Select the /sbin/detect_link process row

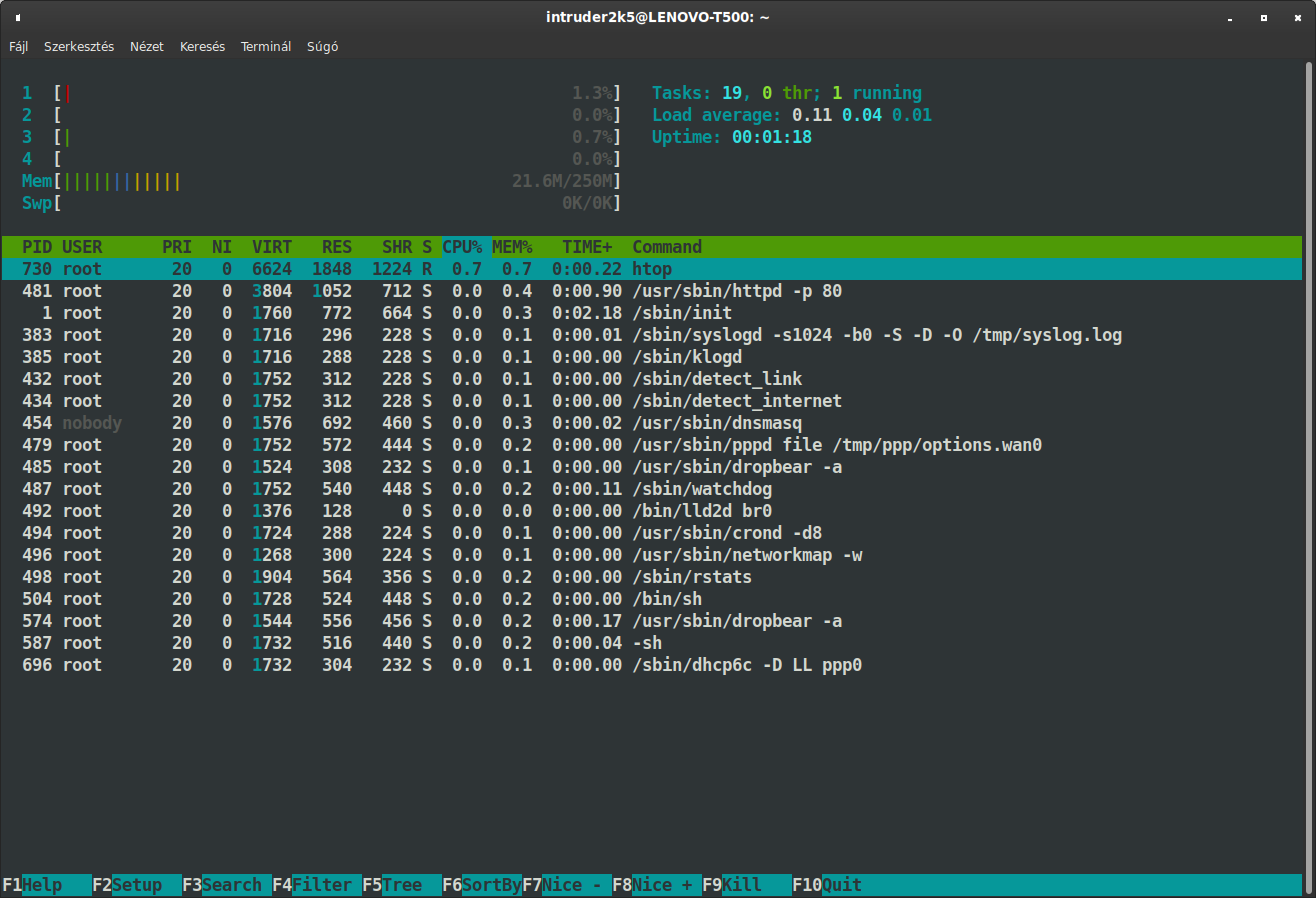[652, 379]
